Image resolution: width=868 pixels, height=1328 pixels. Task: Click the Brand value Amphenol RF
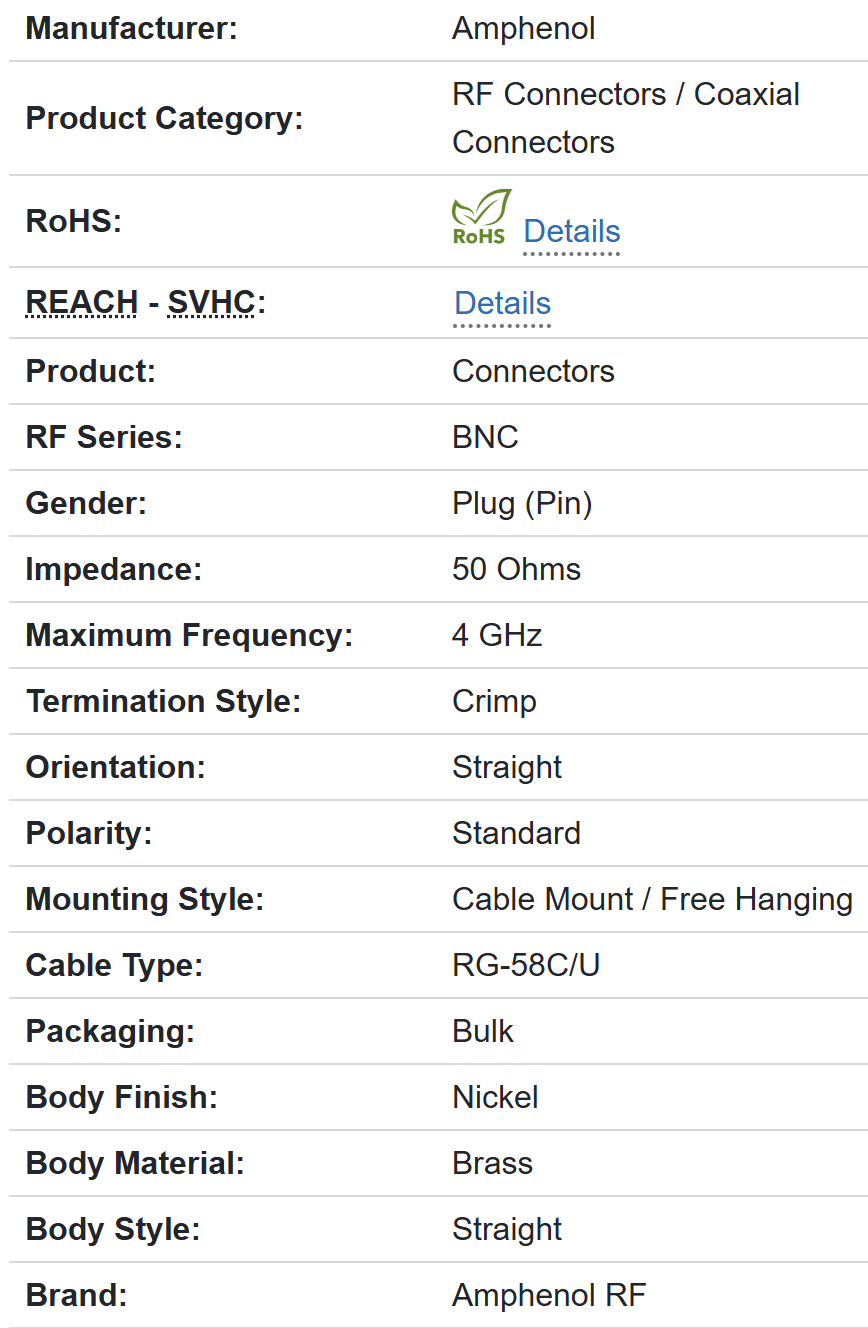[549, 1295]
